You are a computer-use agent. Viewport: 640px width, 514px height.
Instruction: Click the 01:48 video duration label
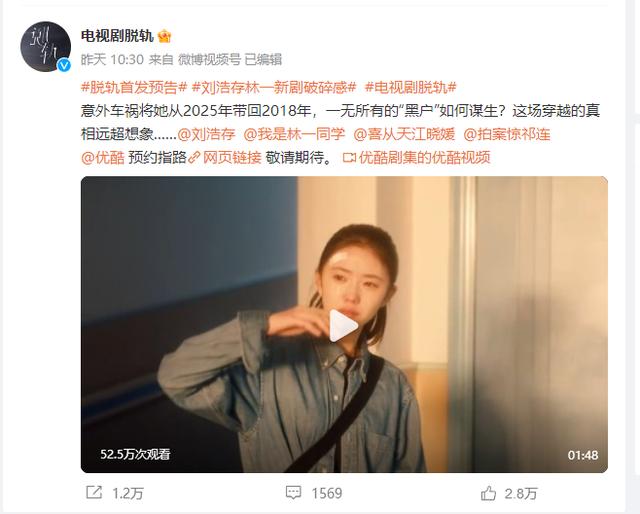click(582, 455)
